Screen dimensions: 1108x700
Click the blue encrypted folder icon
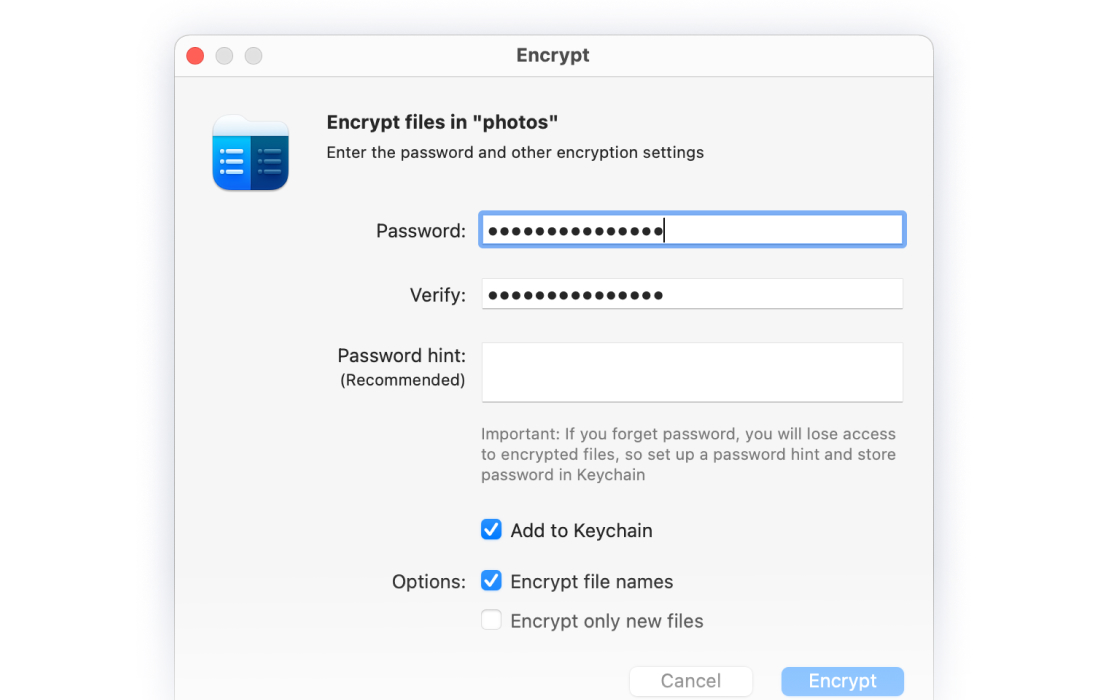pos(250,152)
